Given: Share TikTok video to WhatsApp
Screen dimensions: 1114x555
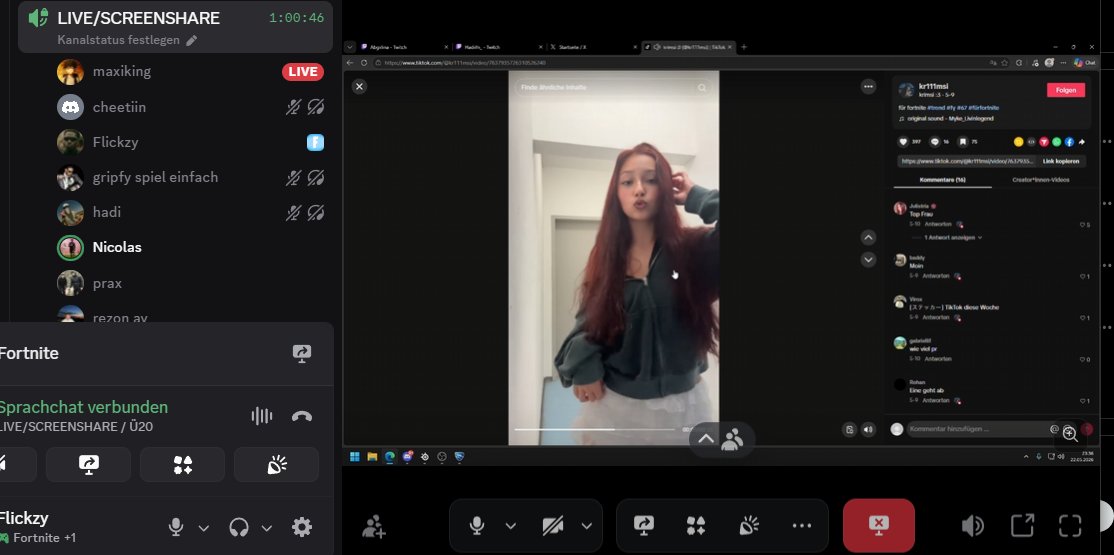Looking at the screenshot, I should [1057, 142].
